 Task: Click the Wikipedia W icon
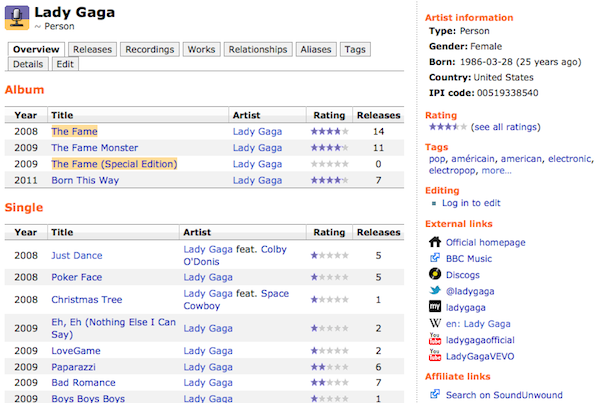tap(435, 323)
